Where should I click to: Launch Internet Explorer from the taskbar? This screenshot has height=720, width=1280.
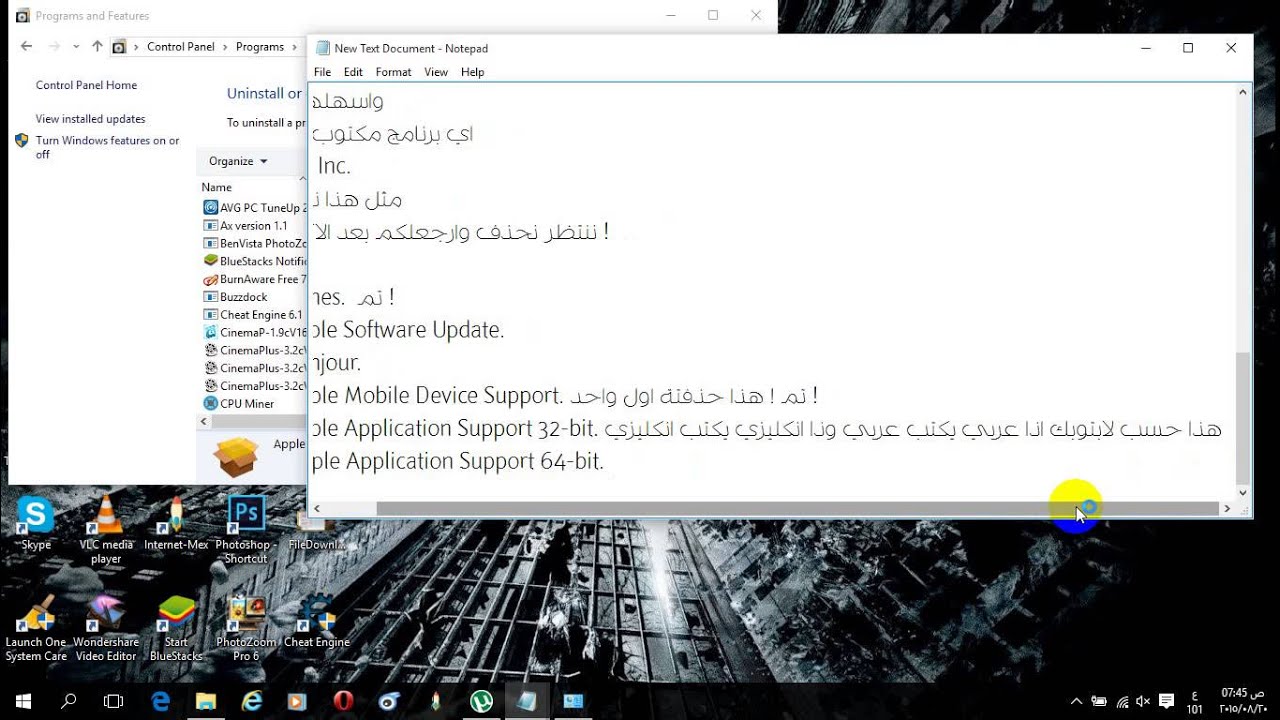(x=252, y=702)
